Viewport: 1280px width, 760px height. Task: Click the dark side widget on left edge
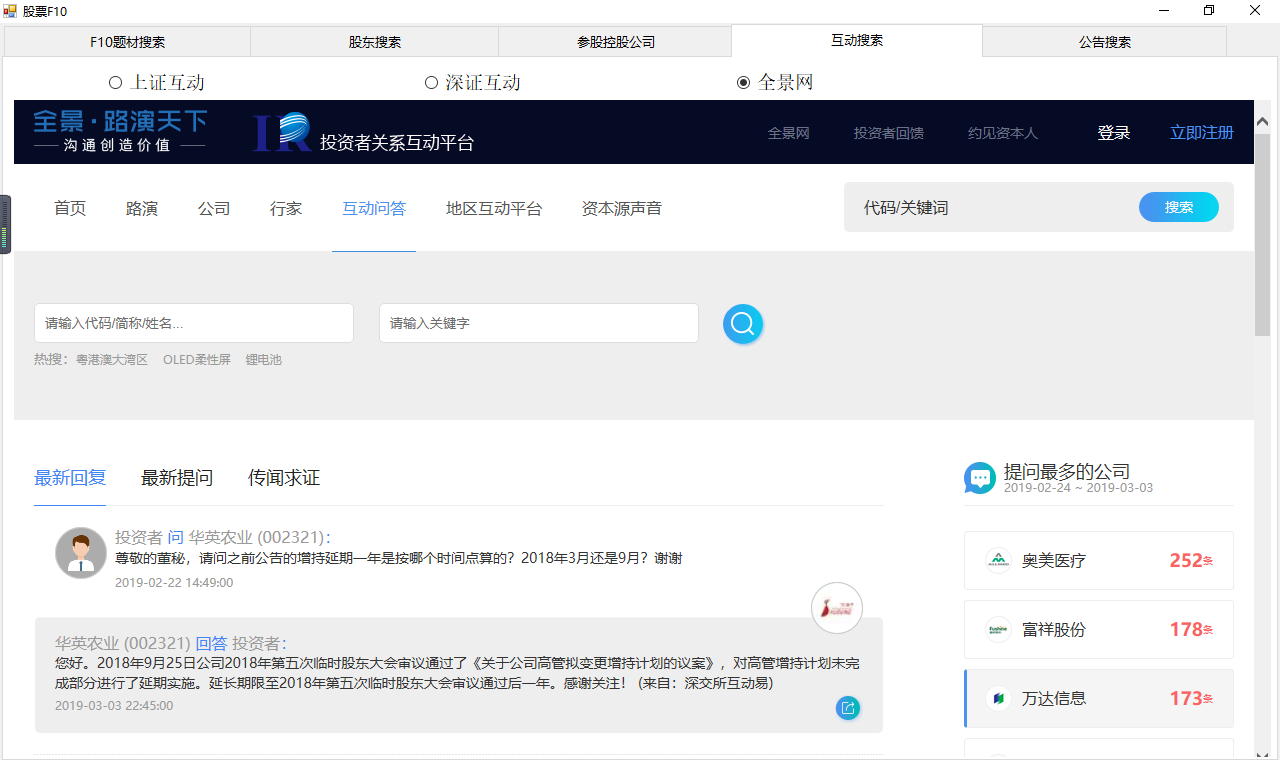[x=5, y=224]
